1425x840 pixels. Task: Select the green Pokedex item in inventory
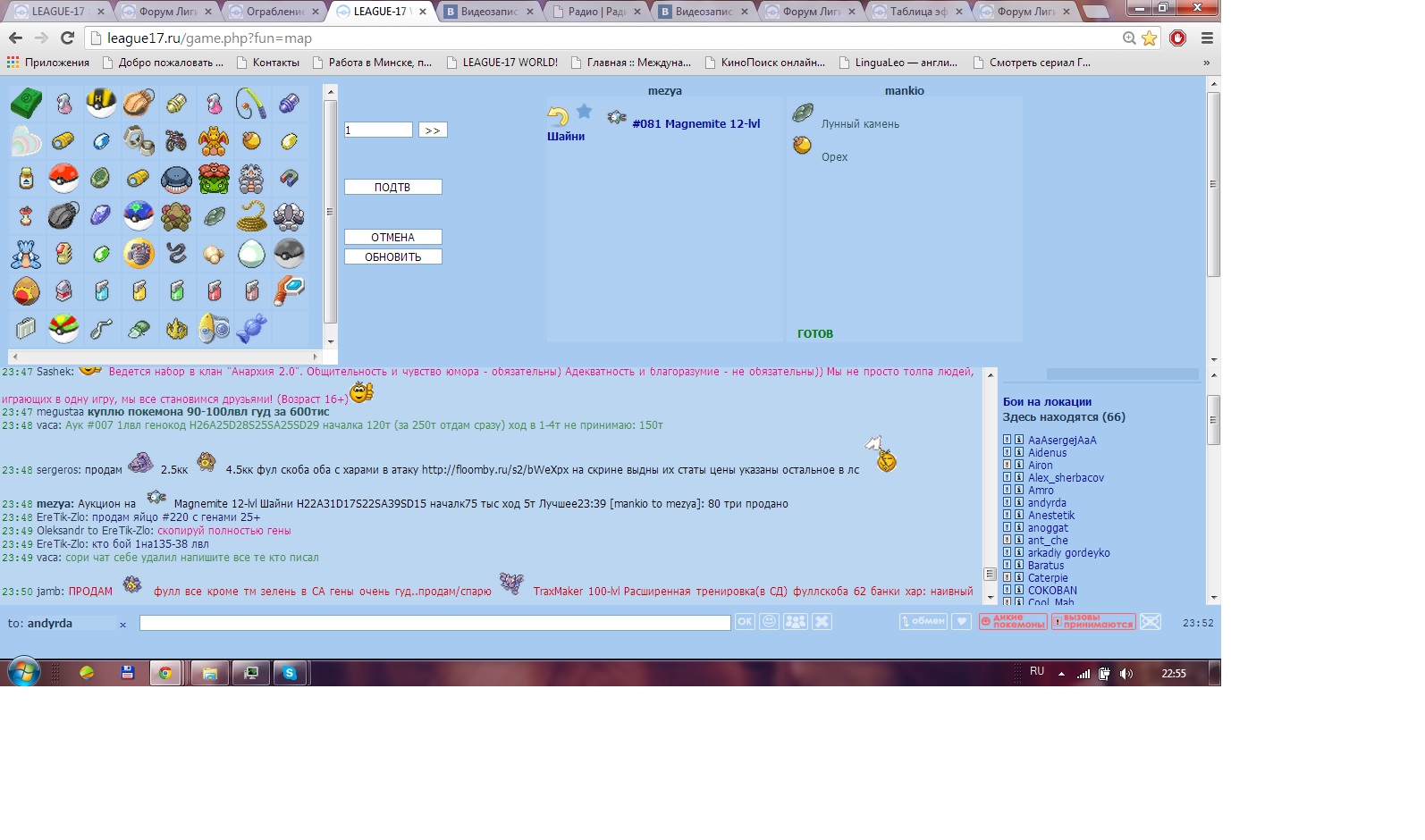pyautogui.click(x=26, y=104)
